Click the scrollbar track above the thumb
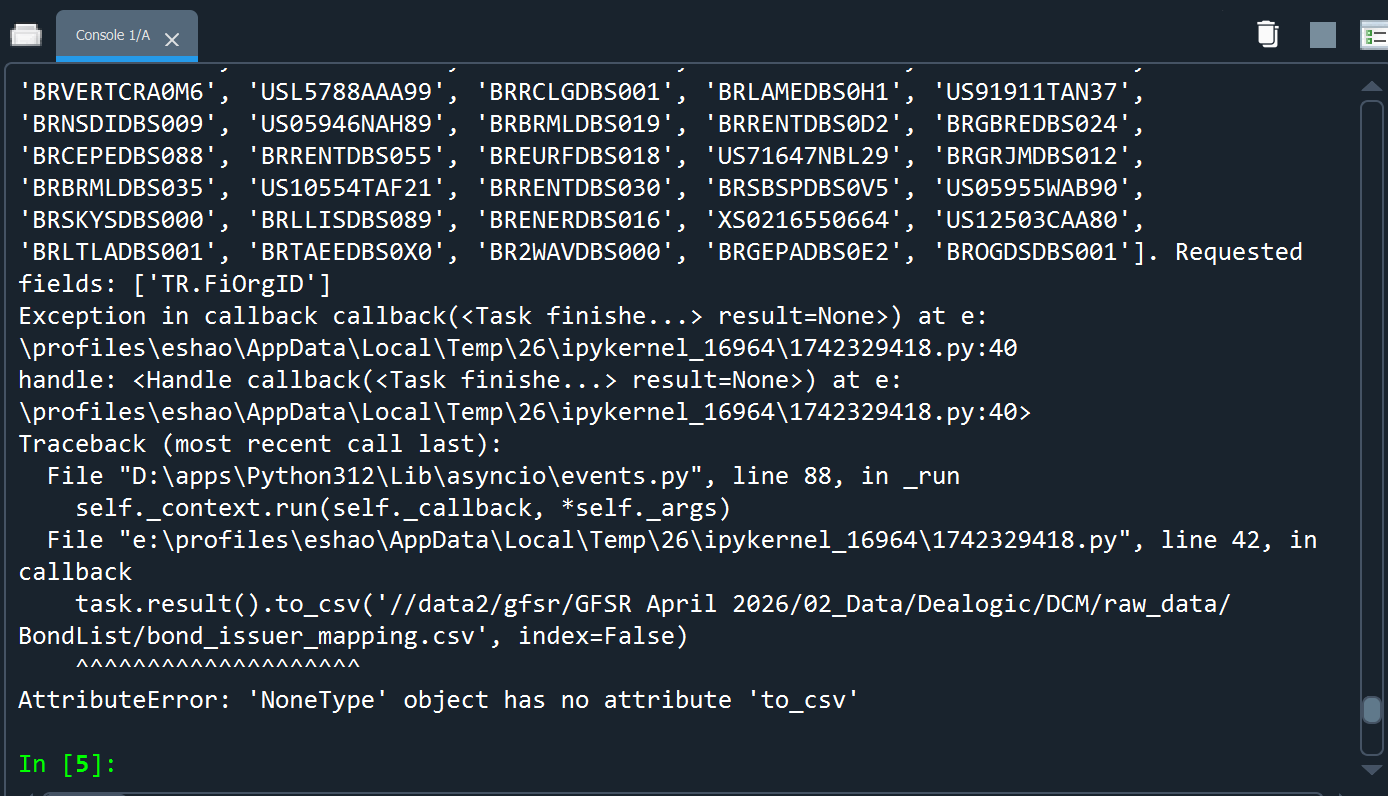Image resolution: width=1388 pixels, height=796 pixels. click(x=1372, y=400)
